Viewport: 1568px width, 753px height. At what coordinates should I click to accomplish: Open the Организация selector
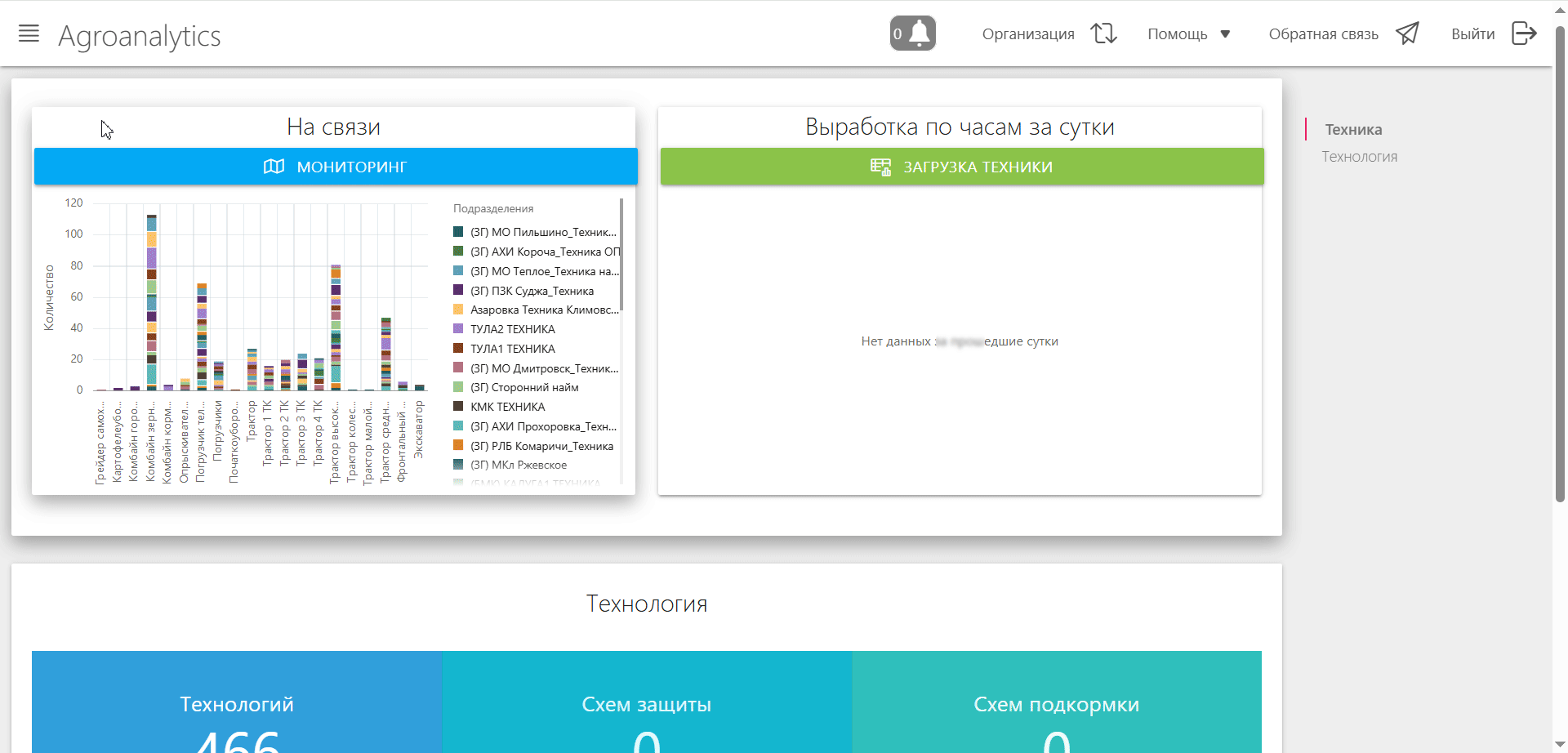1027,34
